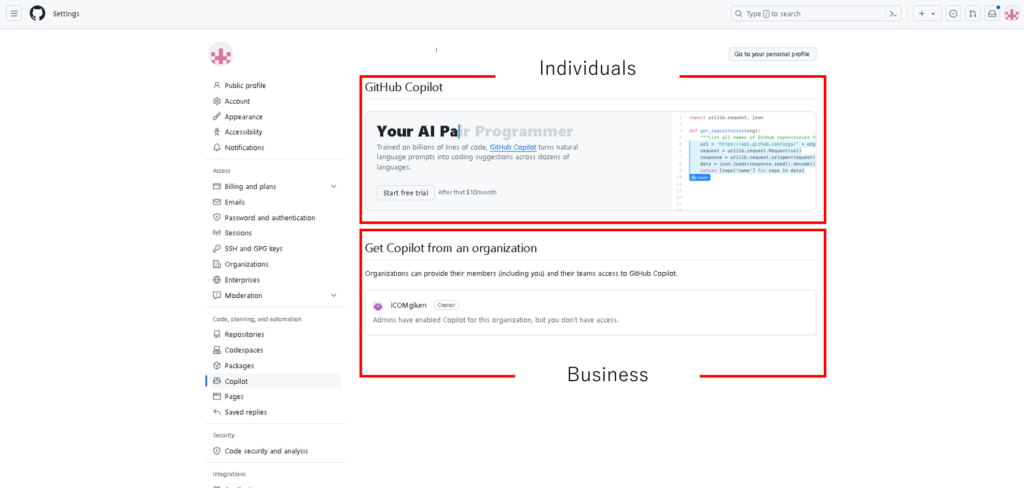The image size is (1024, 488).
Task: Follow the 'GitHub Copilot' link in description
Action: [x=513, y=148]
